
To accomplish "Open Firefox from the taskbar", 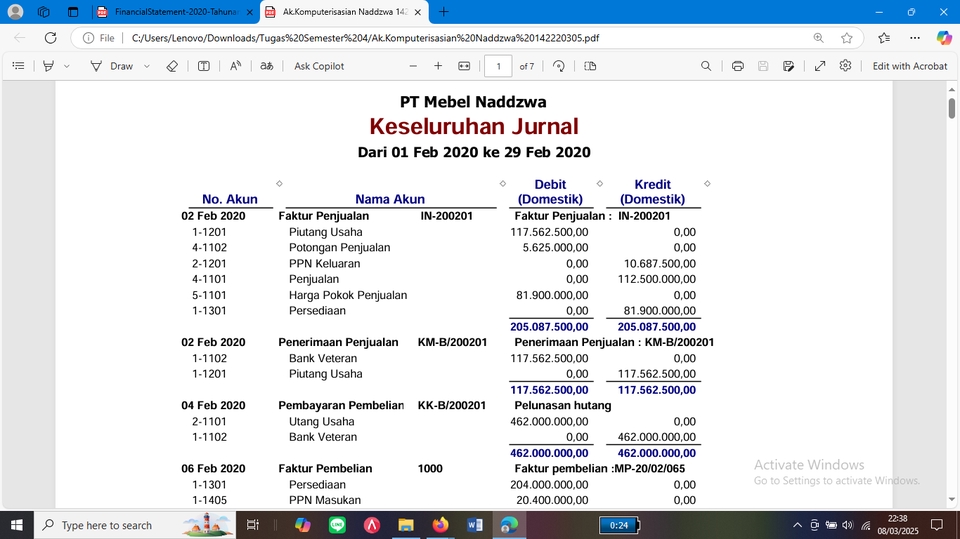I will coord(440,525).
